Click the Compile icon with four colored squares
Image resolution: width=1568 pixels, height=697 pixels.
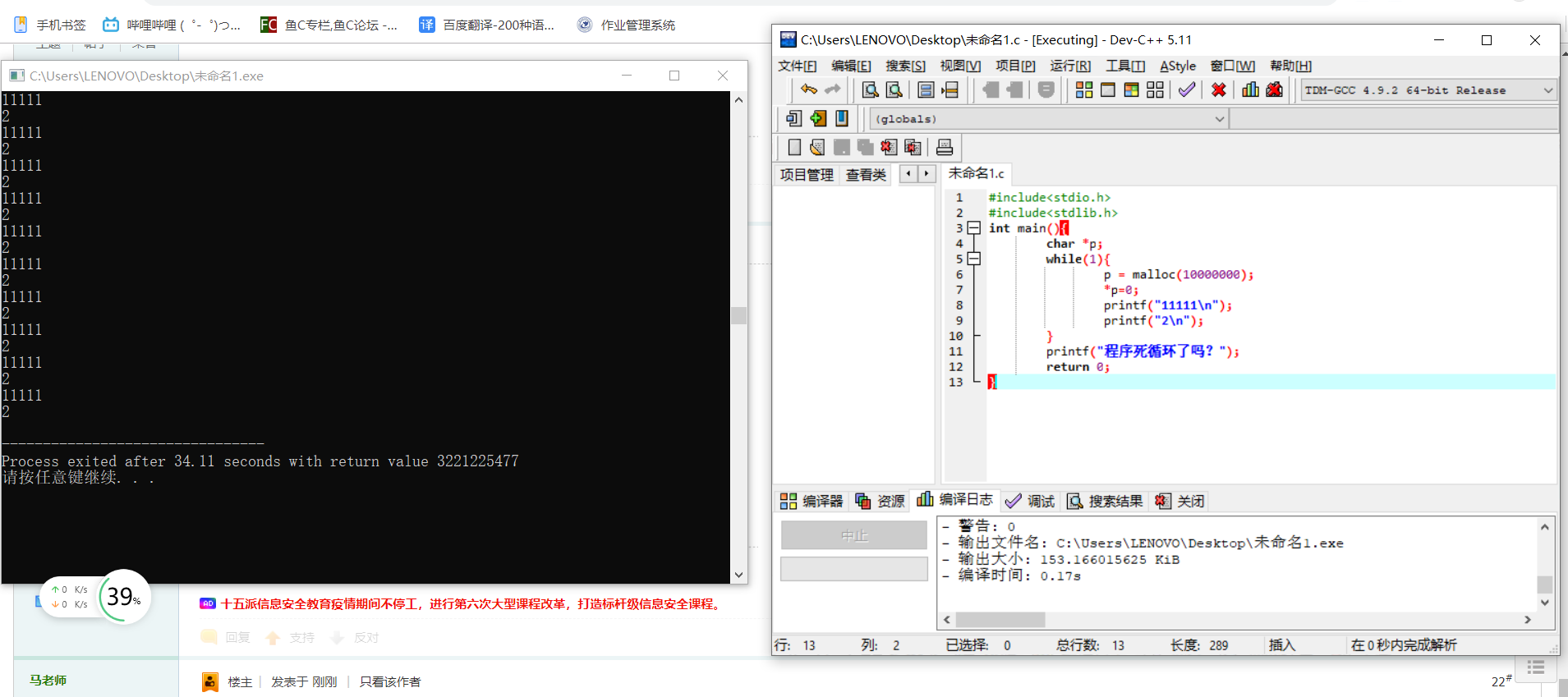[x=1084, y=89]
